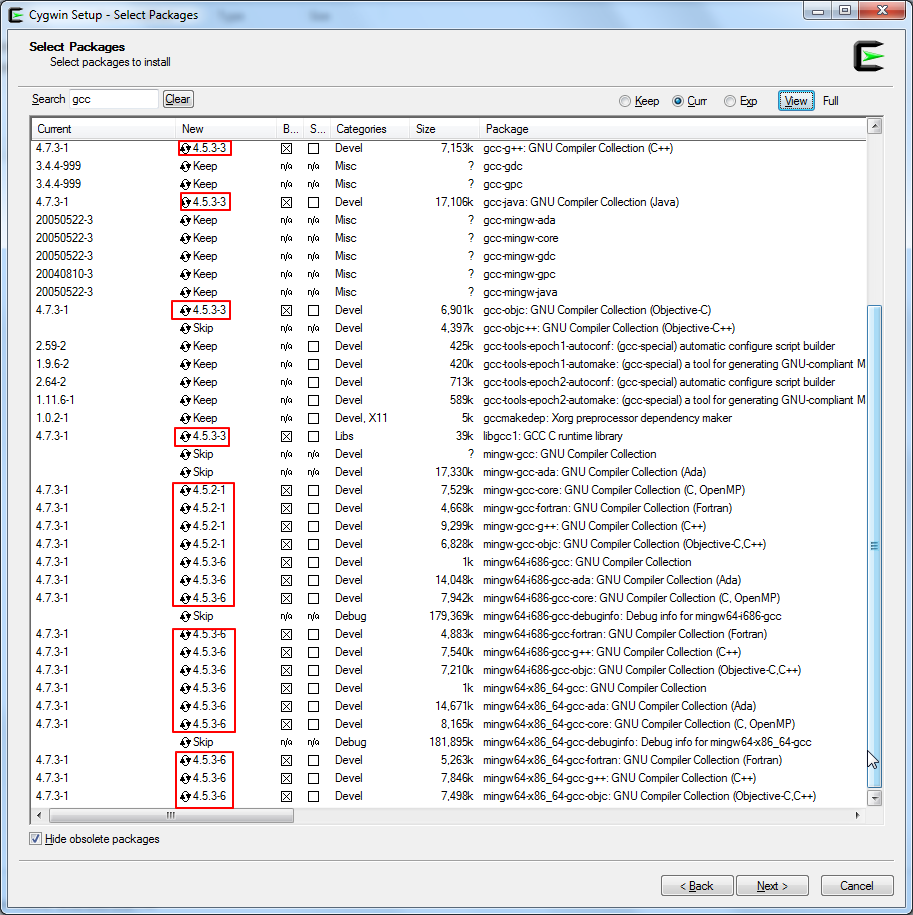Click Skip cycle icon for mingw-gcc-ada
This screenshot has height=915, width=913.
point(186,473)
